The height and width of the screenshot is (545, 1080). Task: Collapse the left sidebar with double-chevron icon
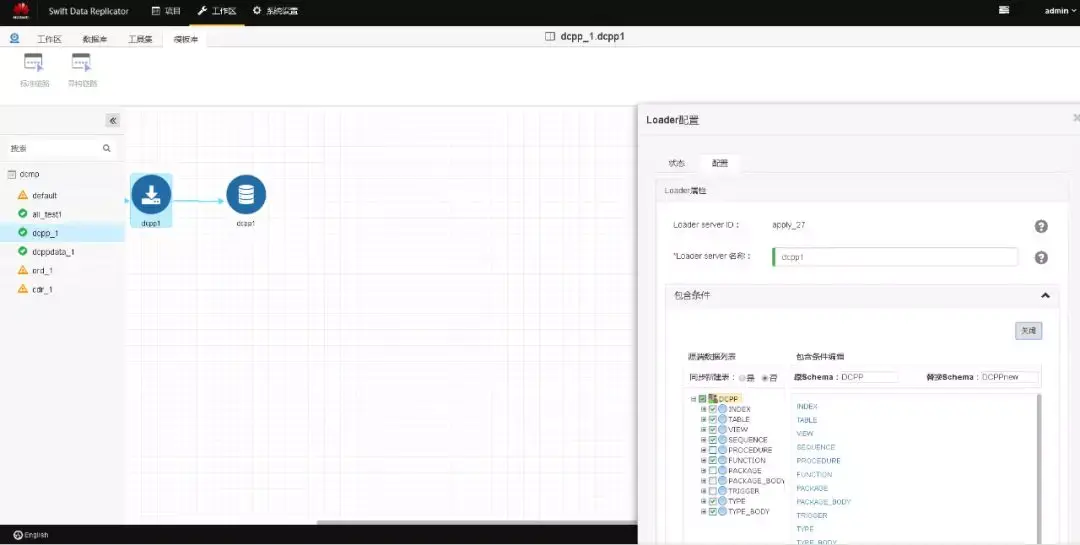tap(113, 121)
